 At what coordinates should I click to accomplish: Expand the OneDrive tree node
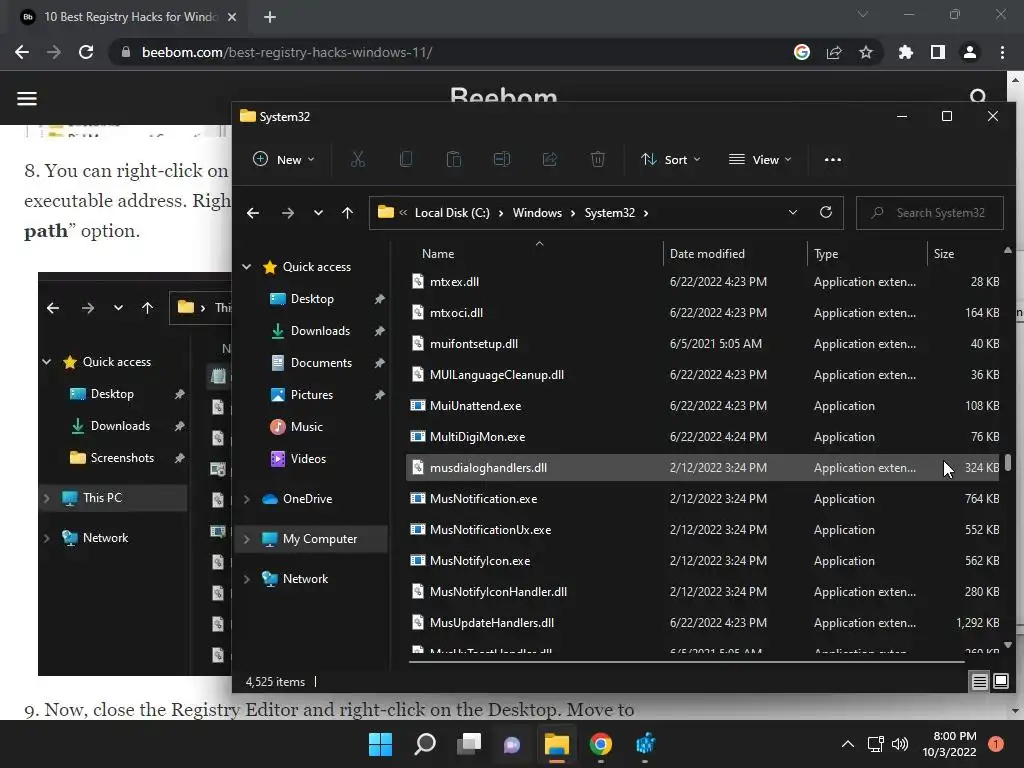[x=247, y=499]
